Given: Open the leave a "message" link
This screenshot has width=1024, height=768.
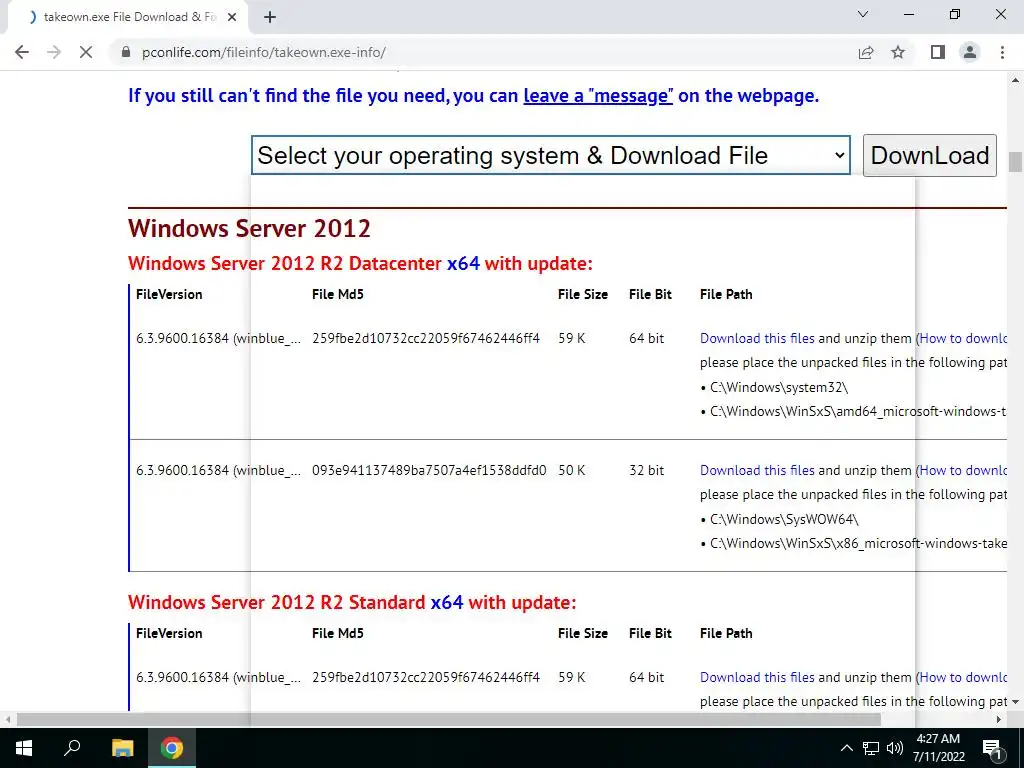Looking at the screenshot, I should [598, 96].
